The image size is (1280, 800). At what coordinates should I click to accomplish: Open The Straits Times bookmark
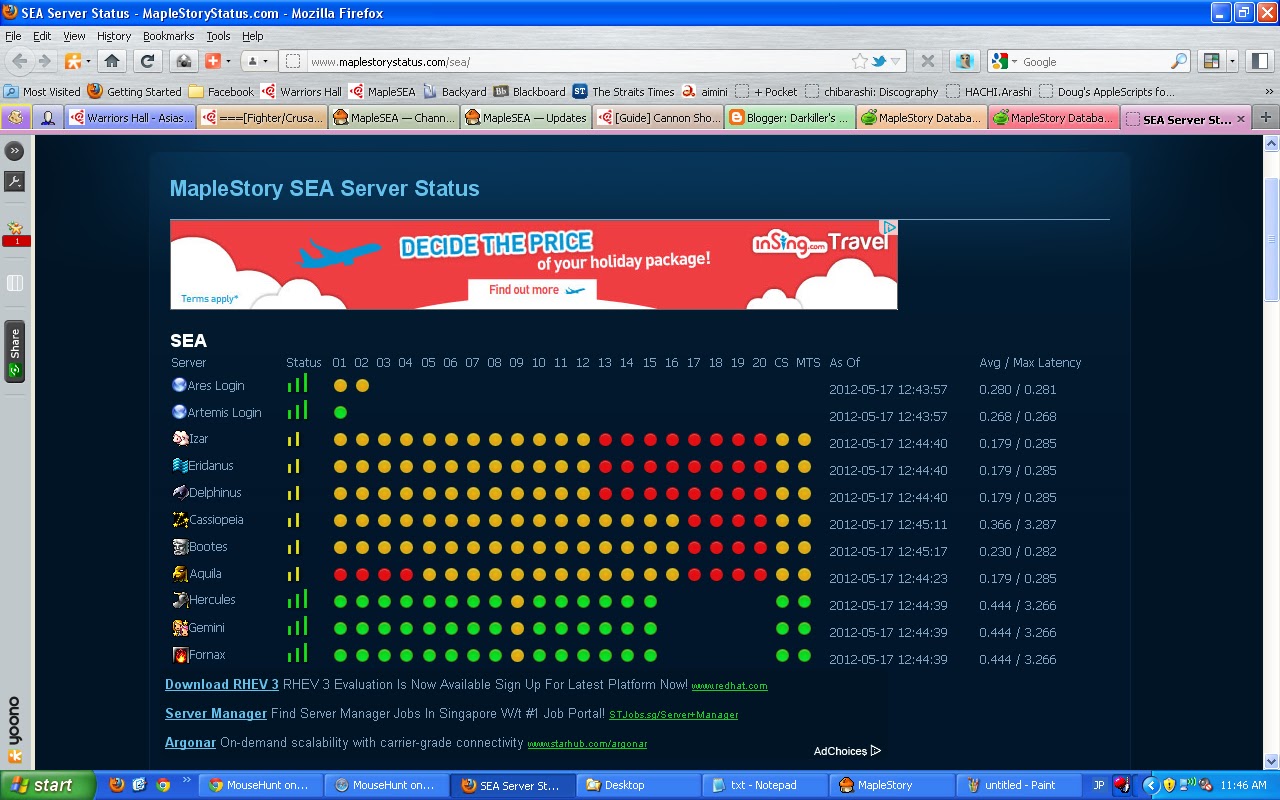coord(623,91)
